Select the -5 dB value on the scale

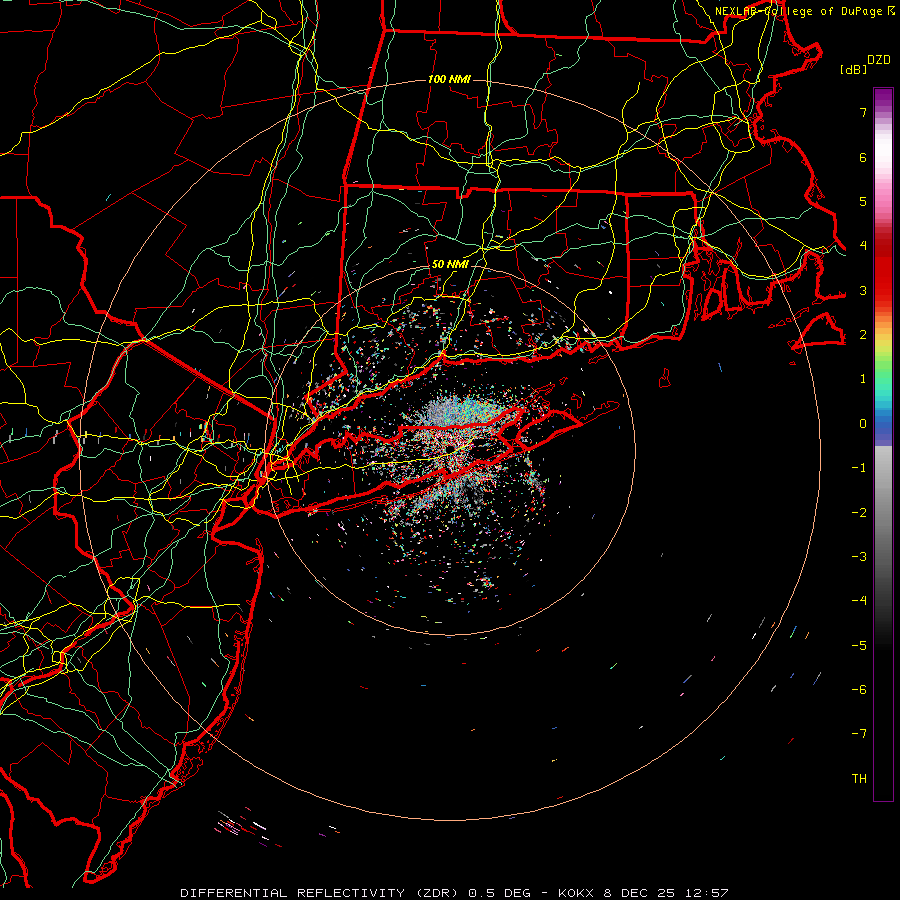pos(859,645)
